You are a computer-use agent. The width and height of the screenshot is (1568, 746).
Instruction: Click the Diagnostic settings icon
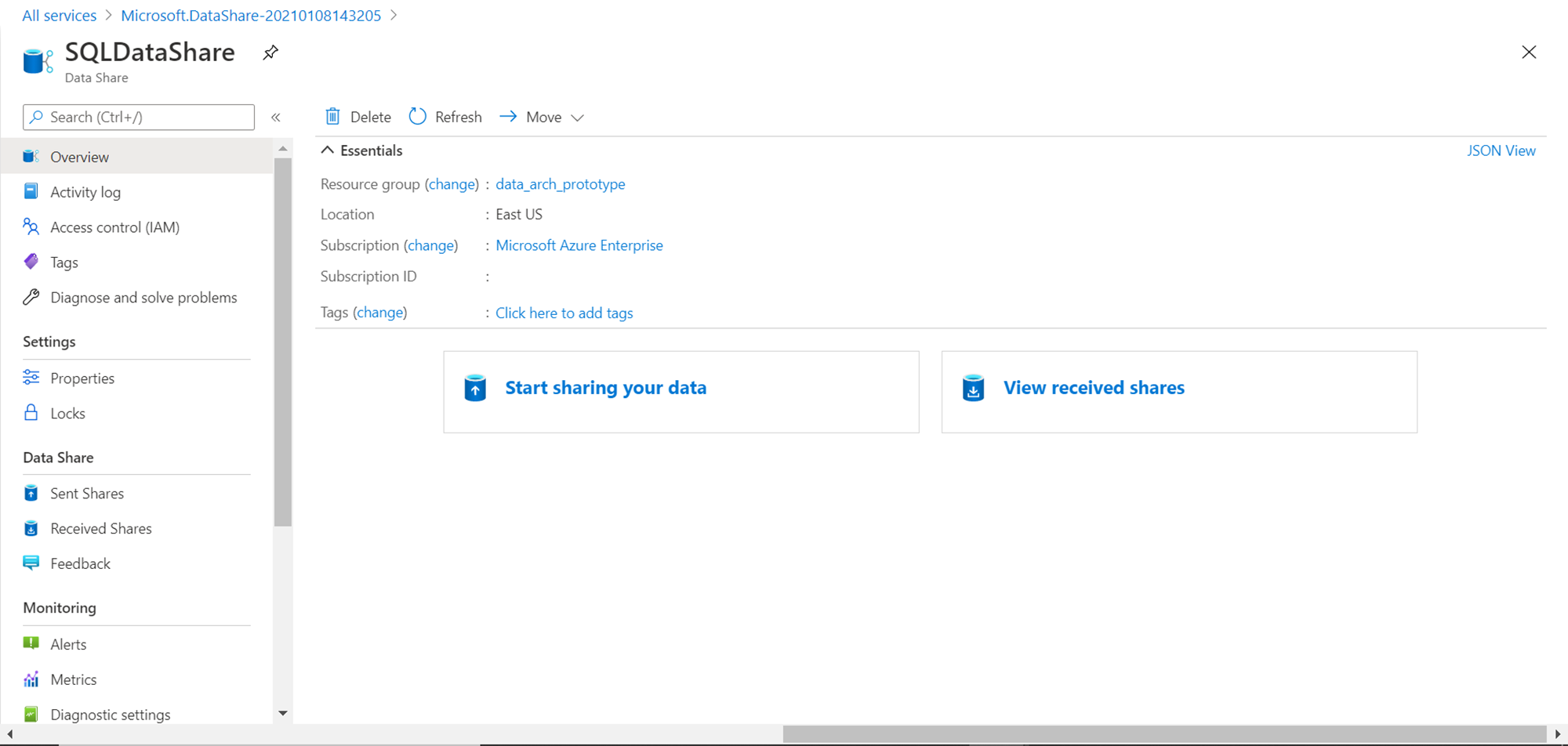point(31,714)
